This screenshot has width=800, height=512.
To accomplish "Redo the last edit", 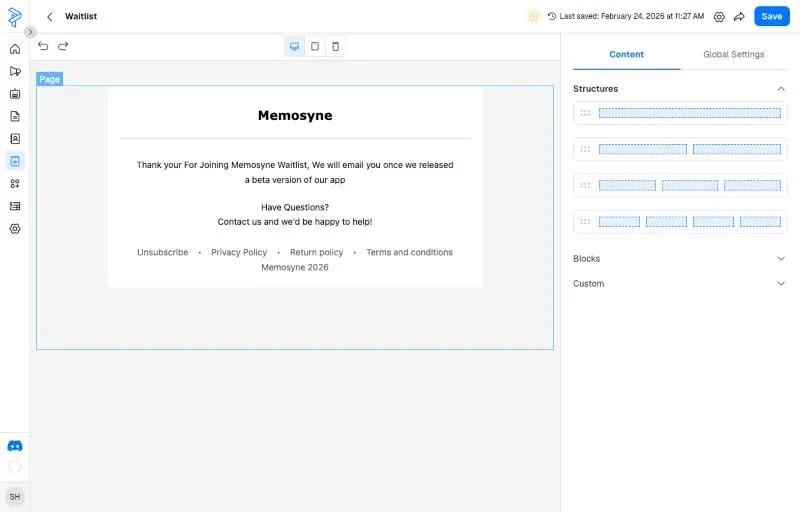I will point(63,46).
